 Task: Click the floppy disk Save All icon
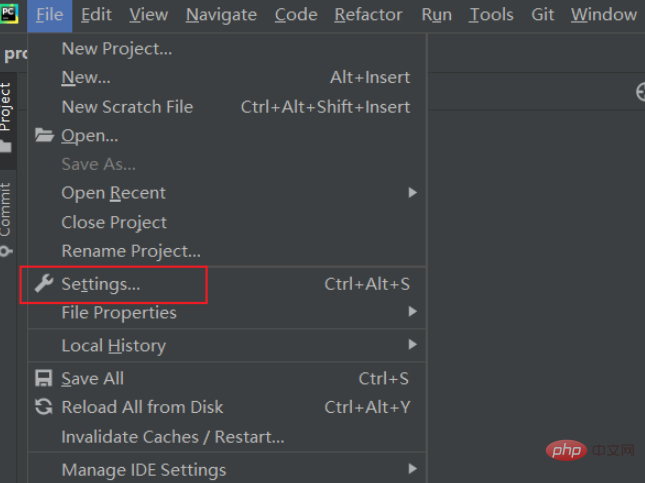(x=43, y=378)
